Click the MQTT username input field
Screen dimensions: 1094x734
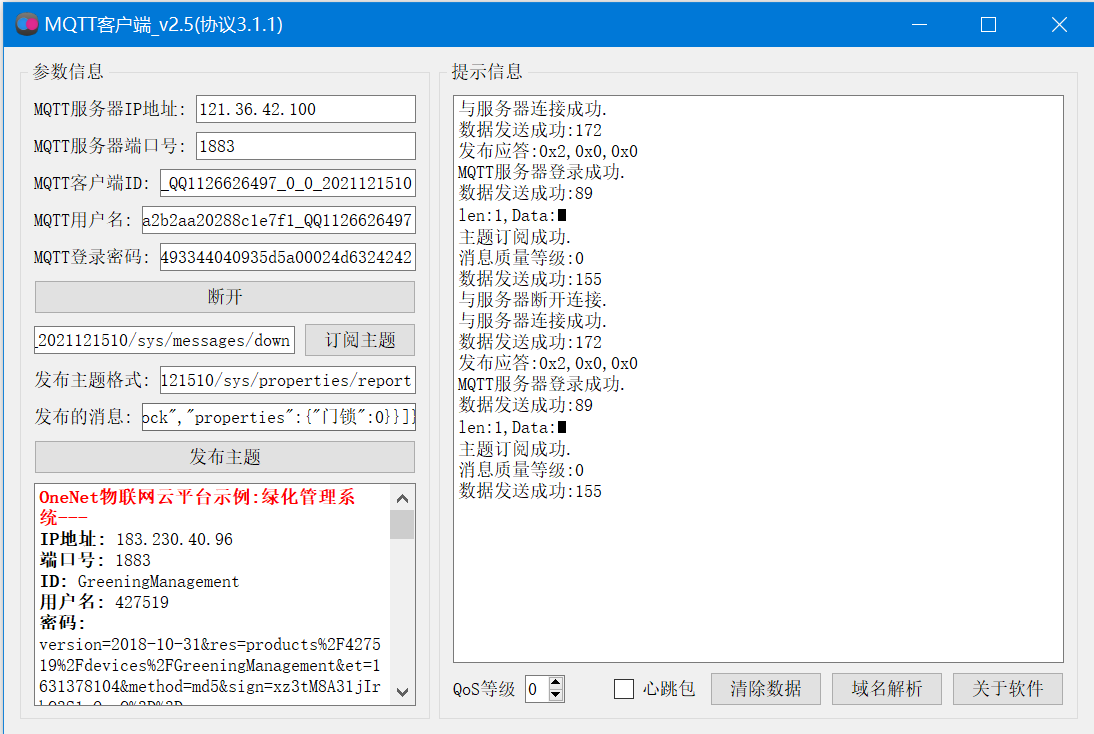pyautogui.click(x=278, y=220)
